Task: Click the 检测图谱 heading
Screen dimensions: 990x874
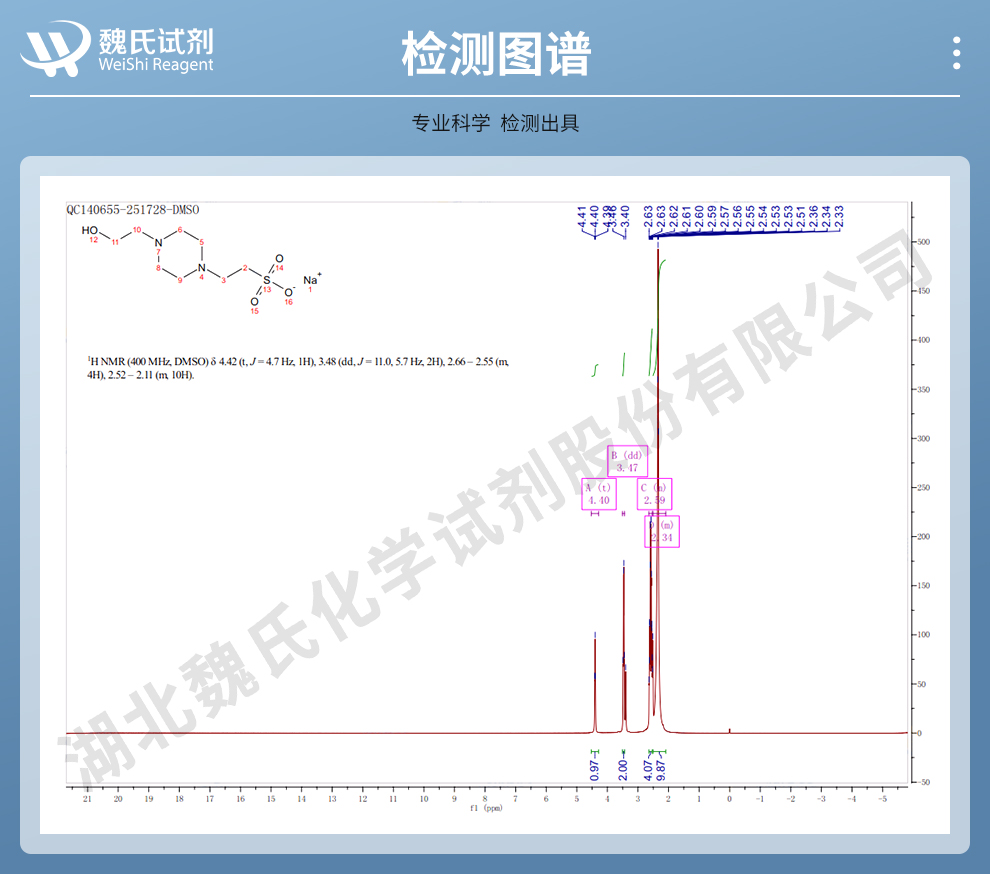Action: [496, 54]
